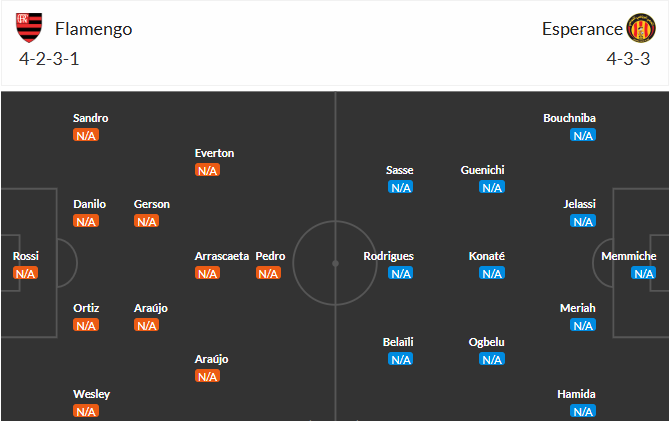
Task: Open the Flamengo team name link
Action: click(x=93, y=29)
